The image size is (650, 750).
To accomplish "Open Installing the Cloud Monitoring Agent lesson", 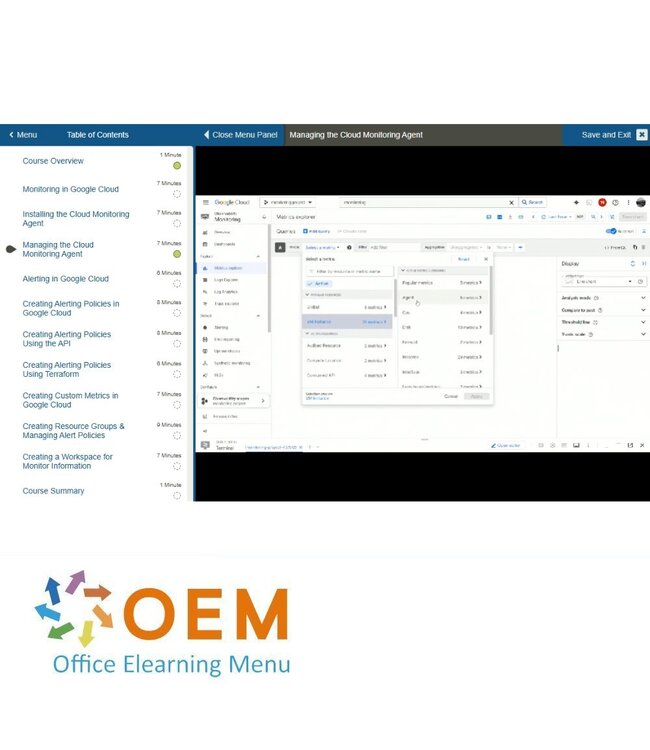I will (76, 219).
